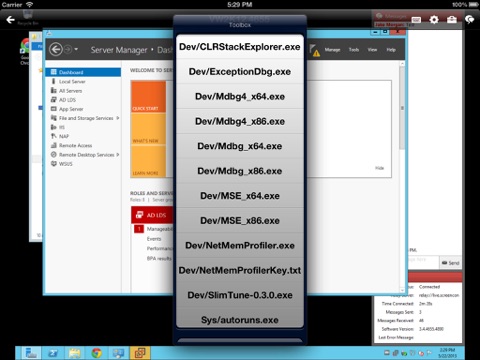Viewport: 480px width, 360px height.
Task: Launch Dev/Mdbg_x86.exe from the Toolbox
Action: click(x=240, y=171)
